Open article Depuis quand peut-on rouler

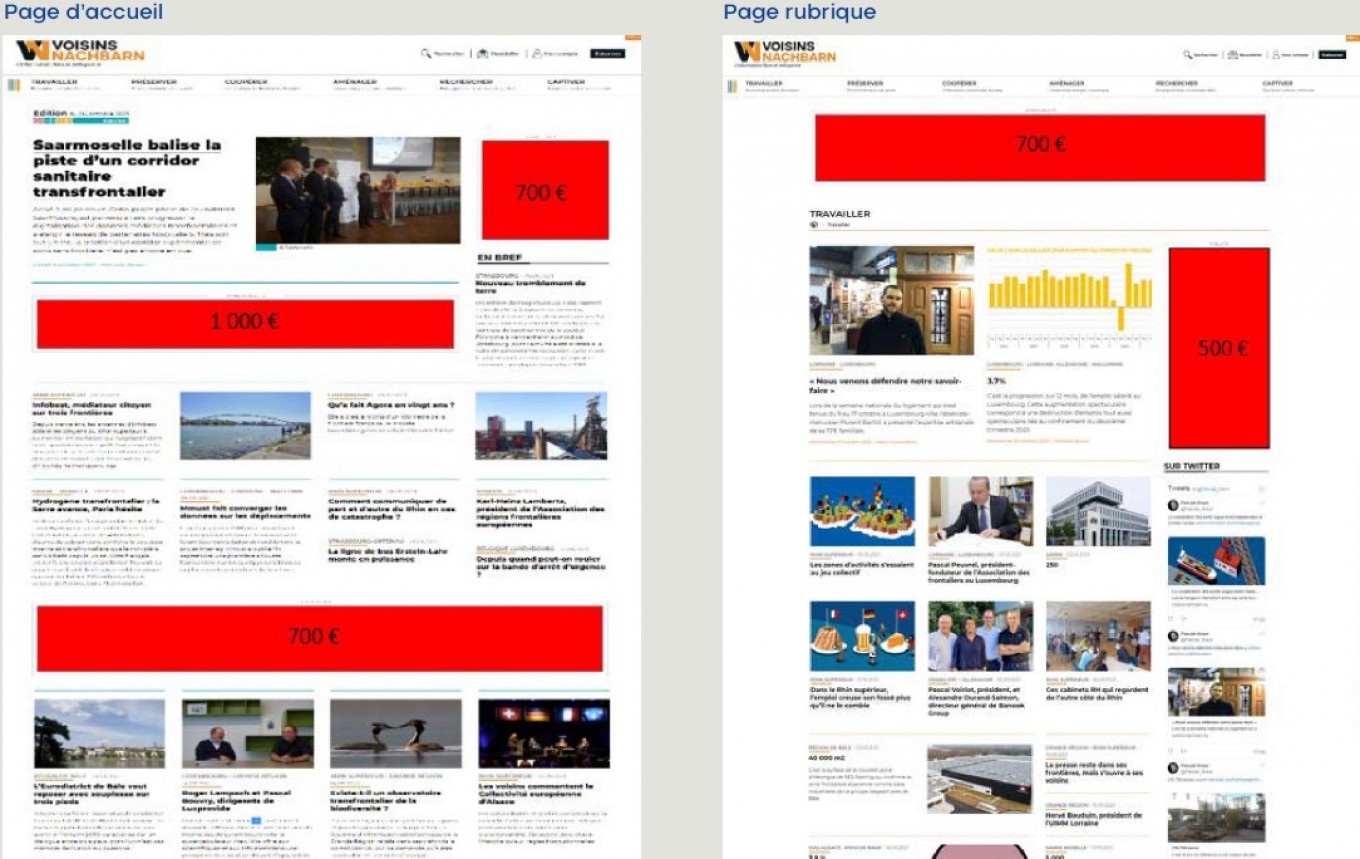[540, 565]
